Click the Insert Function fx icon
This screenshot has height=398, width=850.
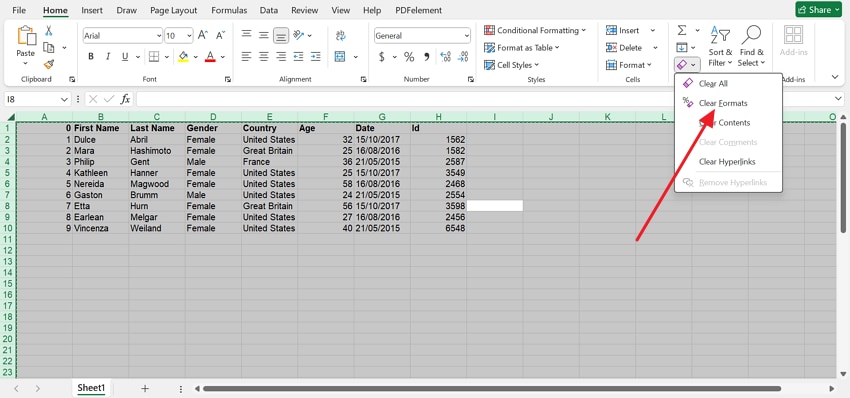coord(125,99)
